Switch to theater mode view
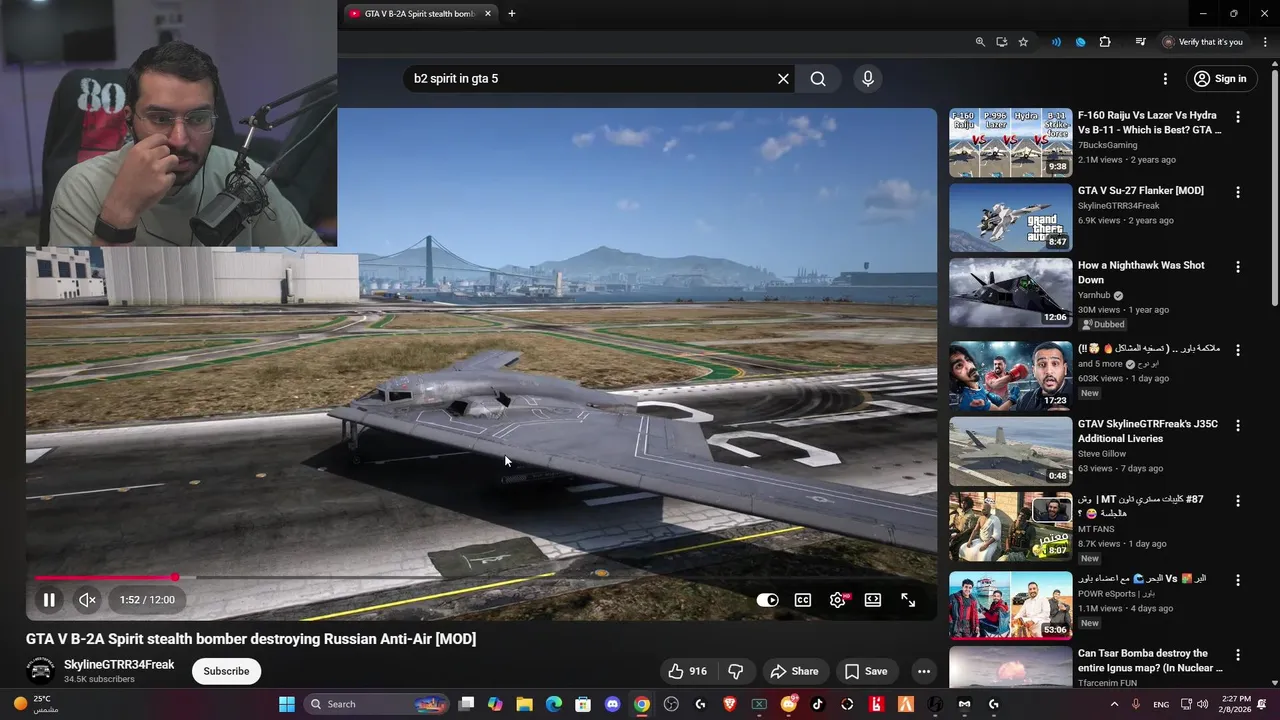This screenshot has height=720, width=1280. [x=873, y=600]
